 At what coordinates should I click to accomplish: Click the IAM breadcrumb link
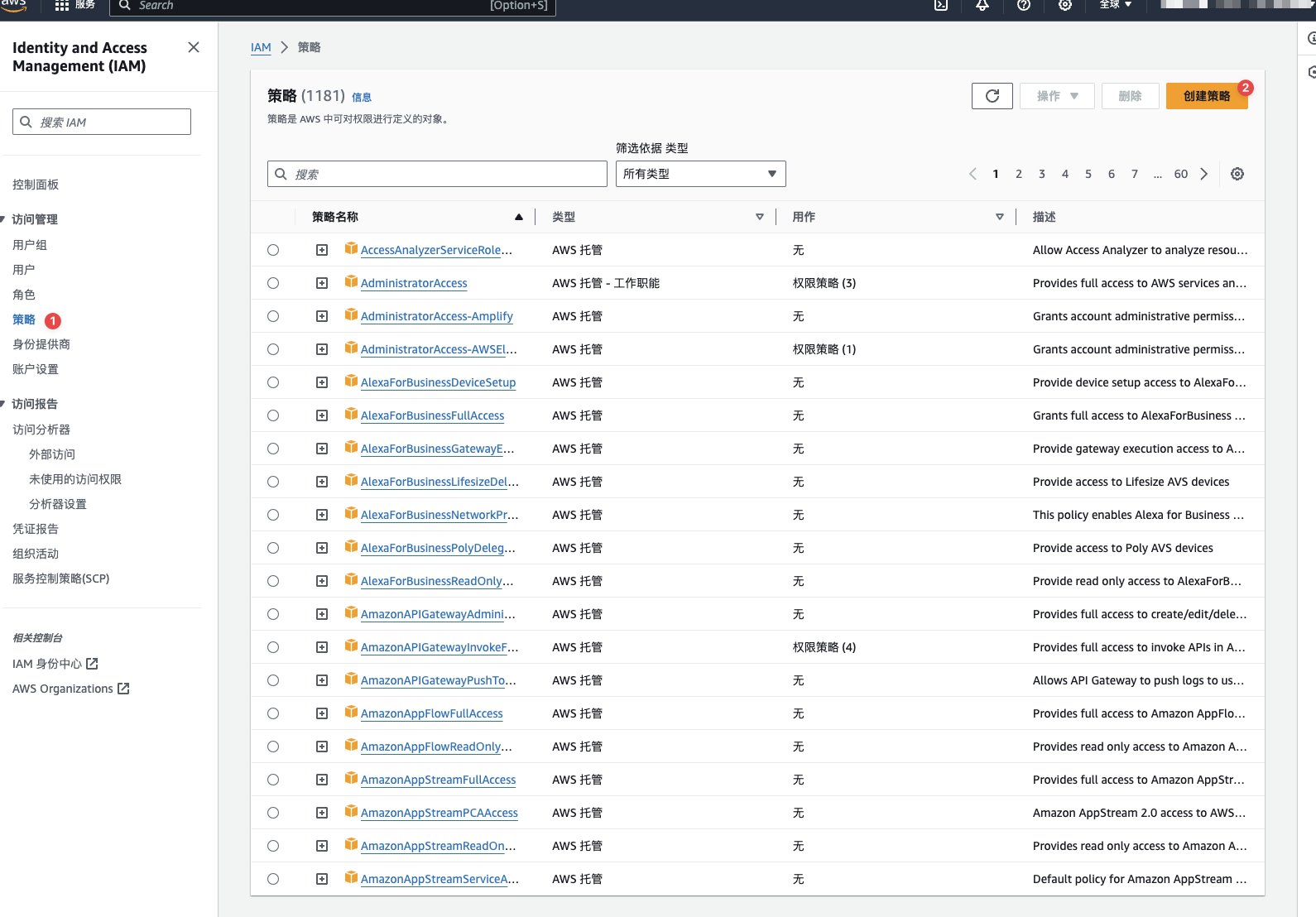point(261,47)
